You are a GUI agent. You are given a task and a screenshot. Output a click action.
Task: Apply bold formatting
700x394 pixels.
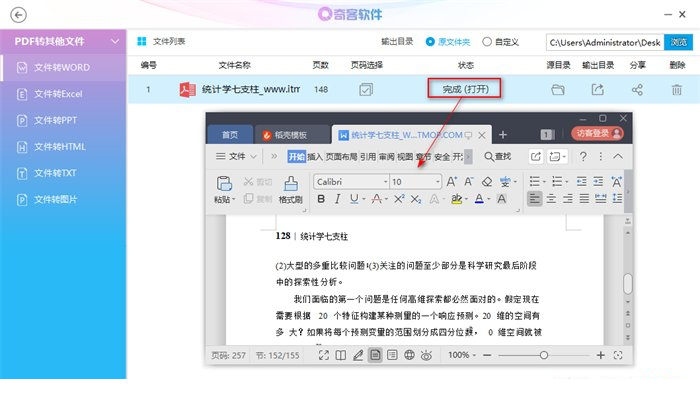click(x=321, y=199)
